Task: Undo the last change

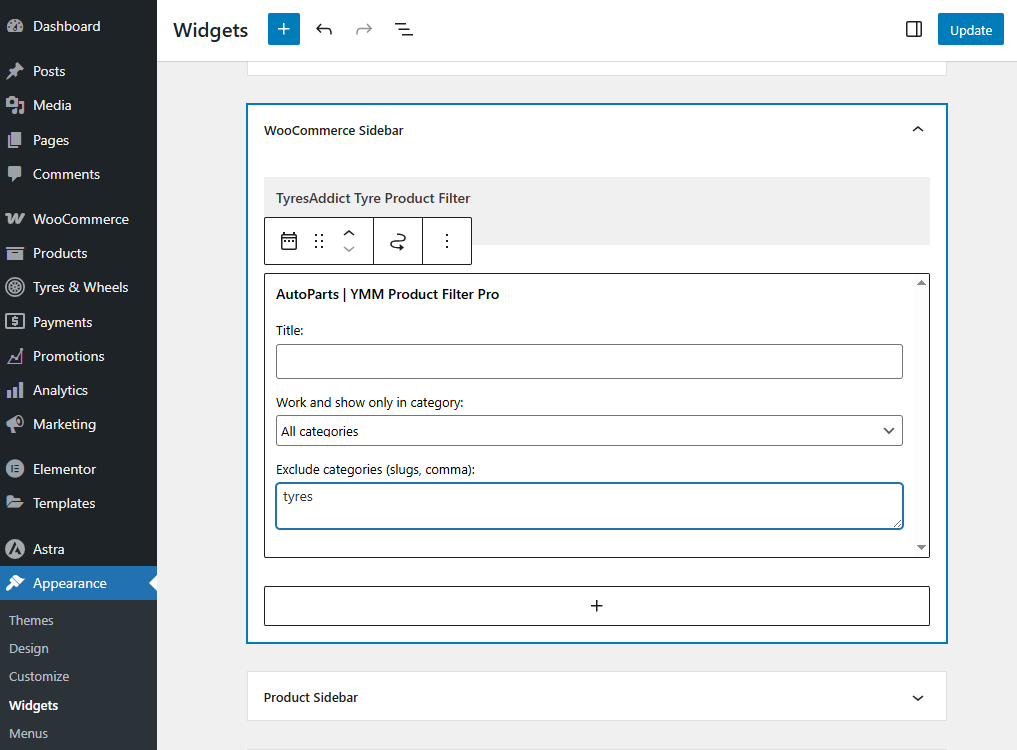Action: point(324,30)
